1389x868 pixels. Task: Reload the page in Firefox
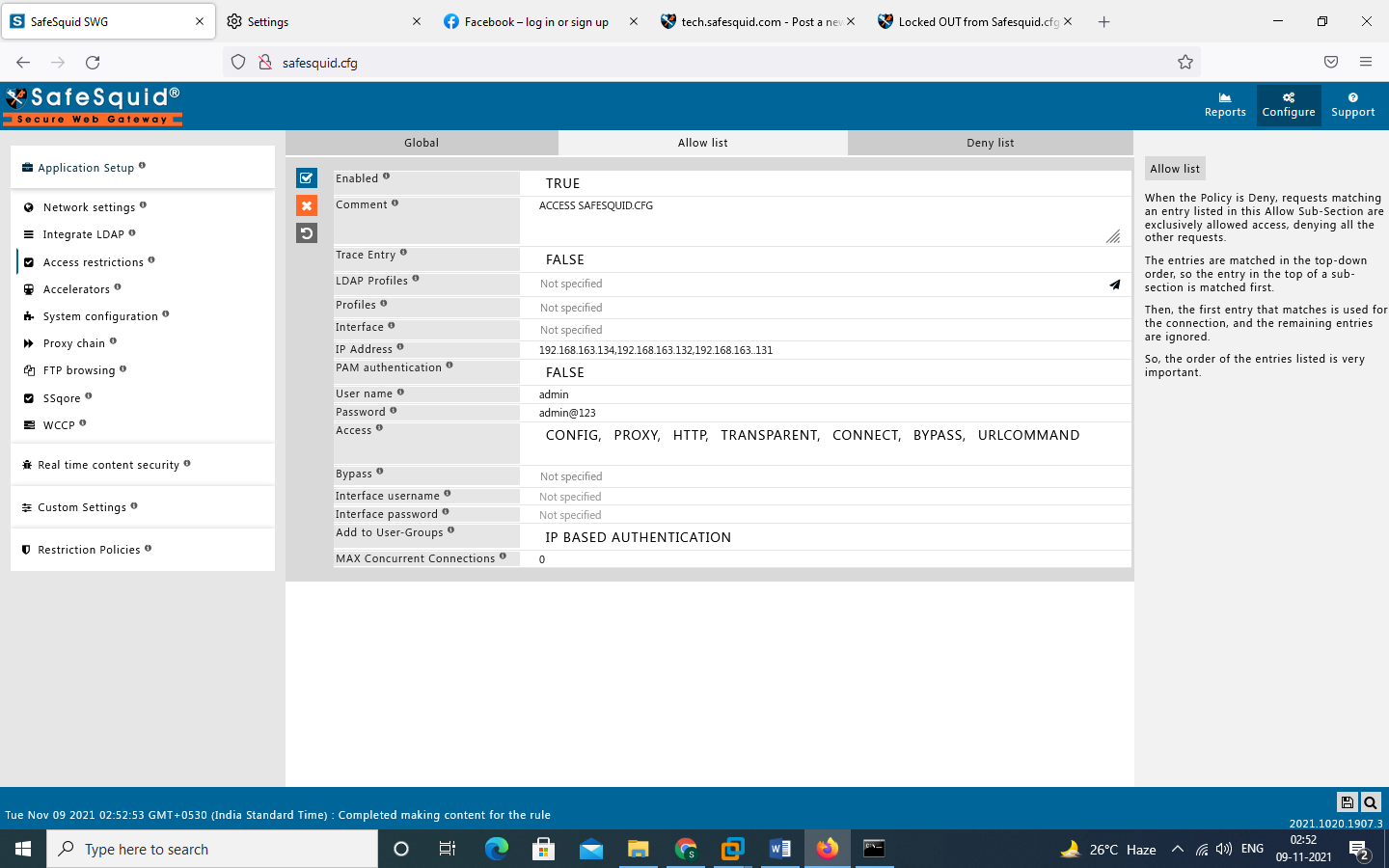(93, 63)
